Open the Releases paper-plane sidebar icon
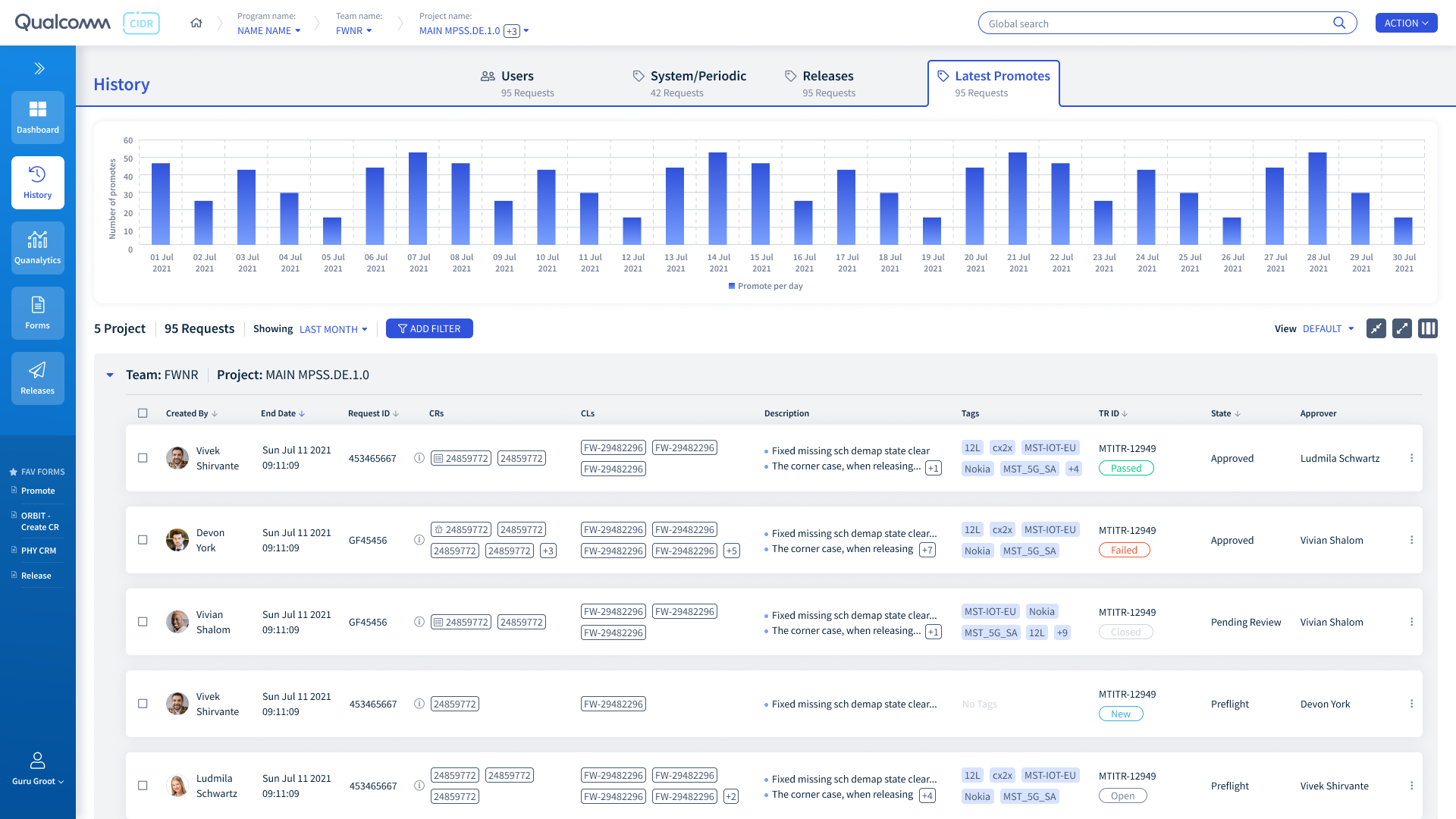The image size is (1456, 819). click(38, 378)
